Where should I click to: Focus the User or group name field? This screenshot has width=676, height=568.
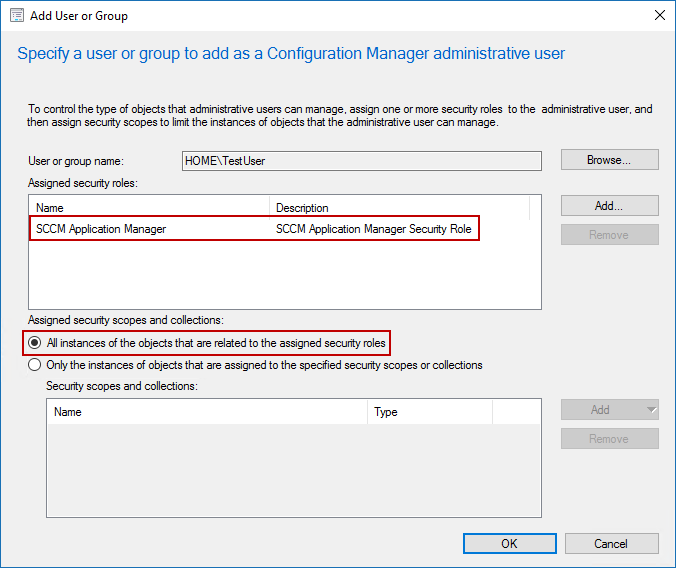click(362, 161)
